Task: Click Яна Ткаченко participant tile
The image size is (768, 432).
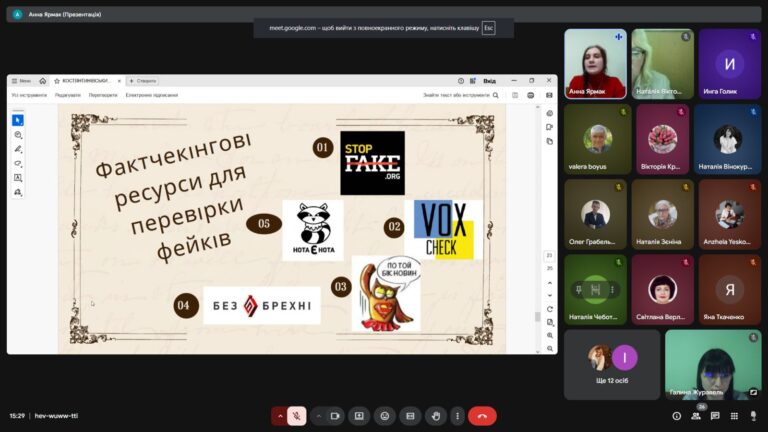Action: [x=729, y=289]
